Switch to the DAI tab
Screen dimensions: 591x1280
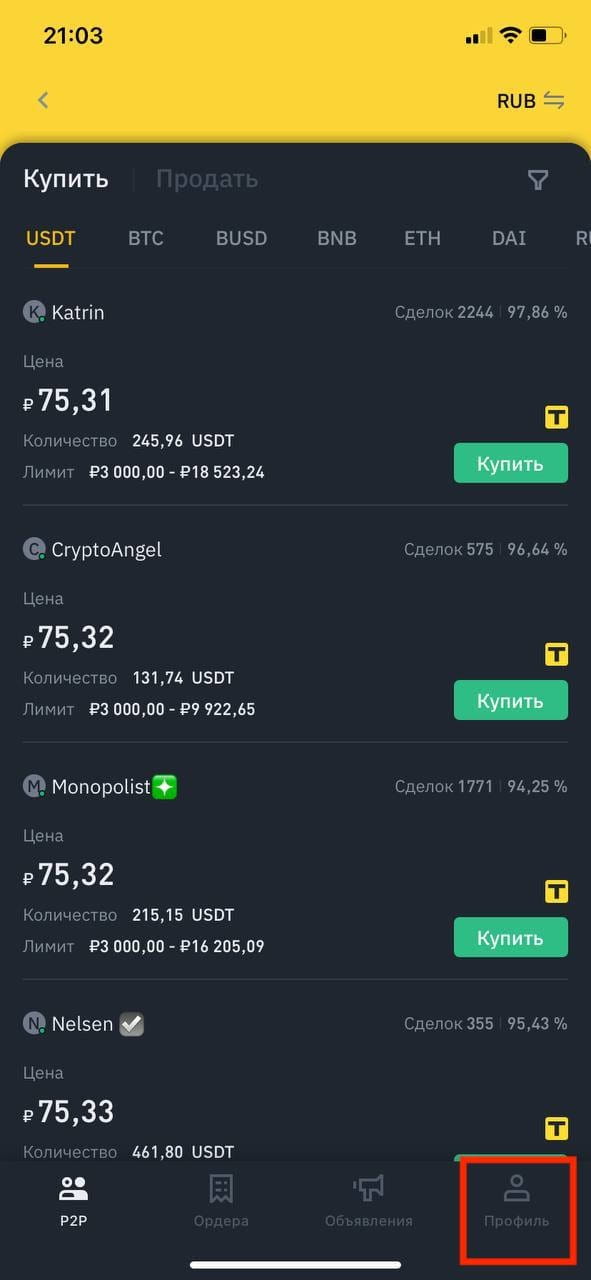(x=509, y=239)
